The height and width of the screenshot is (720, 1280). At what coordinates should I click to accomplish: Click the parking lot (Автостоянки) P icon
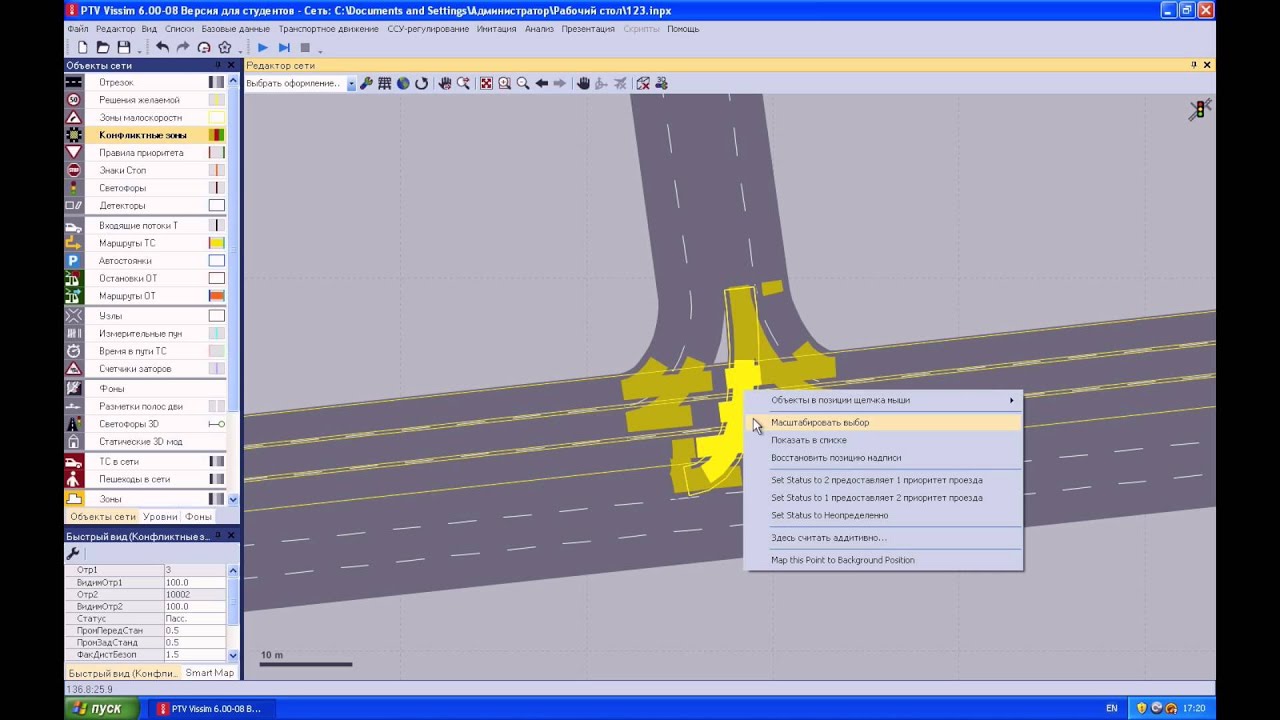74,260
